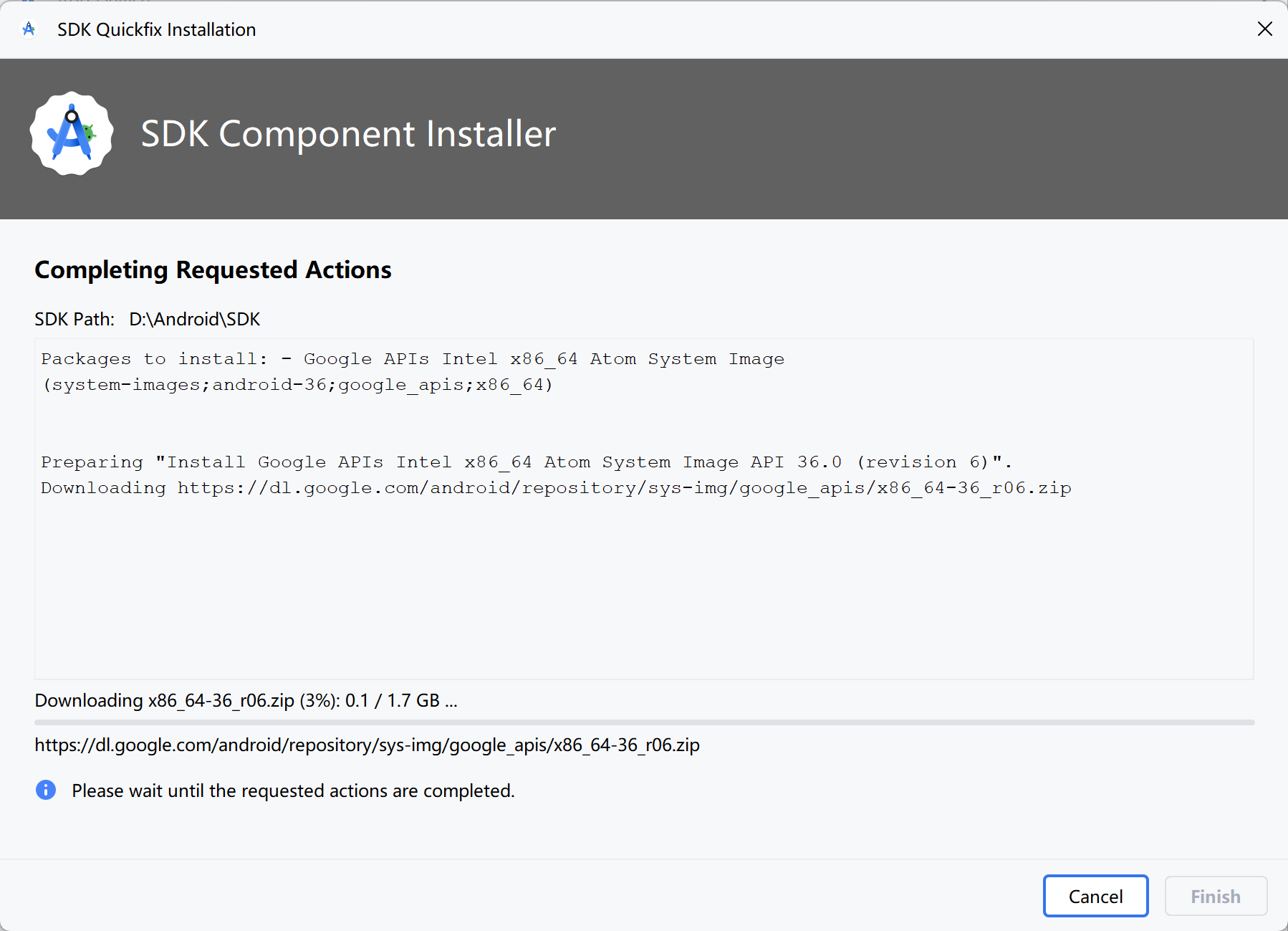
Task: Click the Downloading https URL line in log
Action: pos(556,488)
